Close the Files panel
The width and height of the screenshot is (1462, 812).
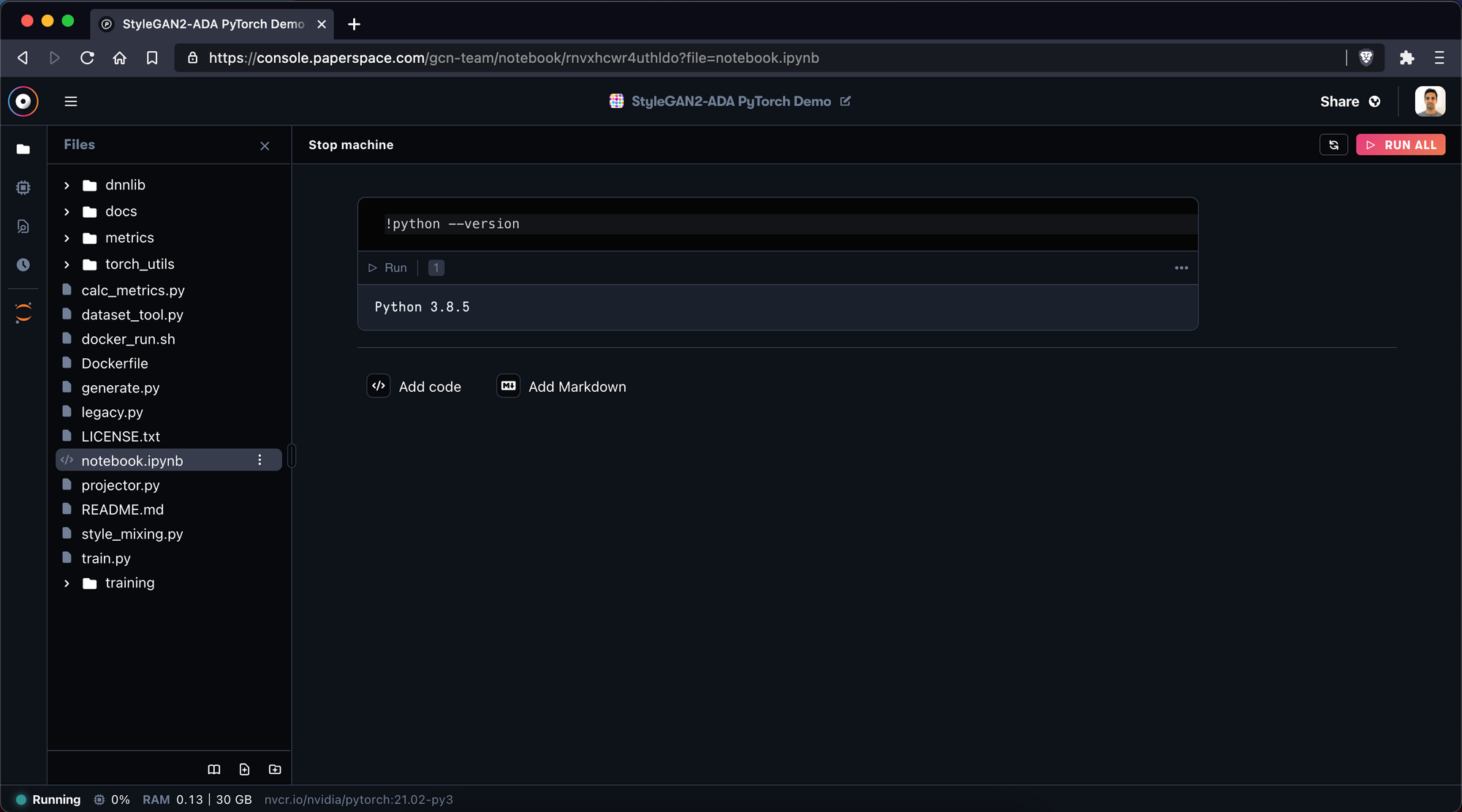tap(265, 146)
